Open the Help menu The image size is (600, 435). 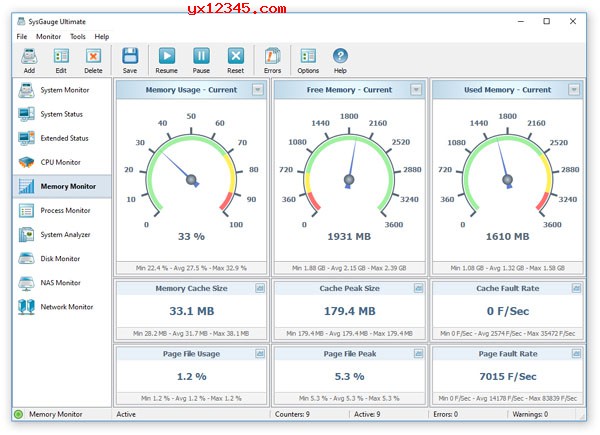pyautogui.click(x=102, y=37)
